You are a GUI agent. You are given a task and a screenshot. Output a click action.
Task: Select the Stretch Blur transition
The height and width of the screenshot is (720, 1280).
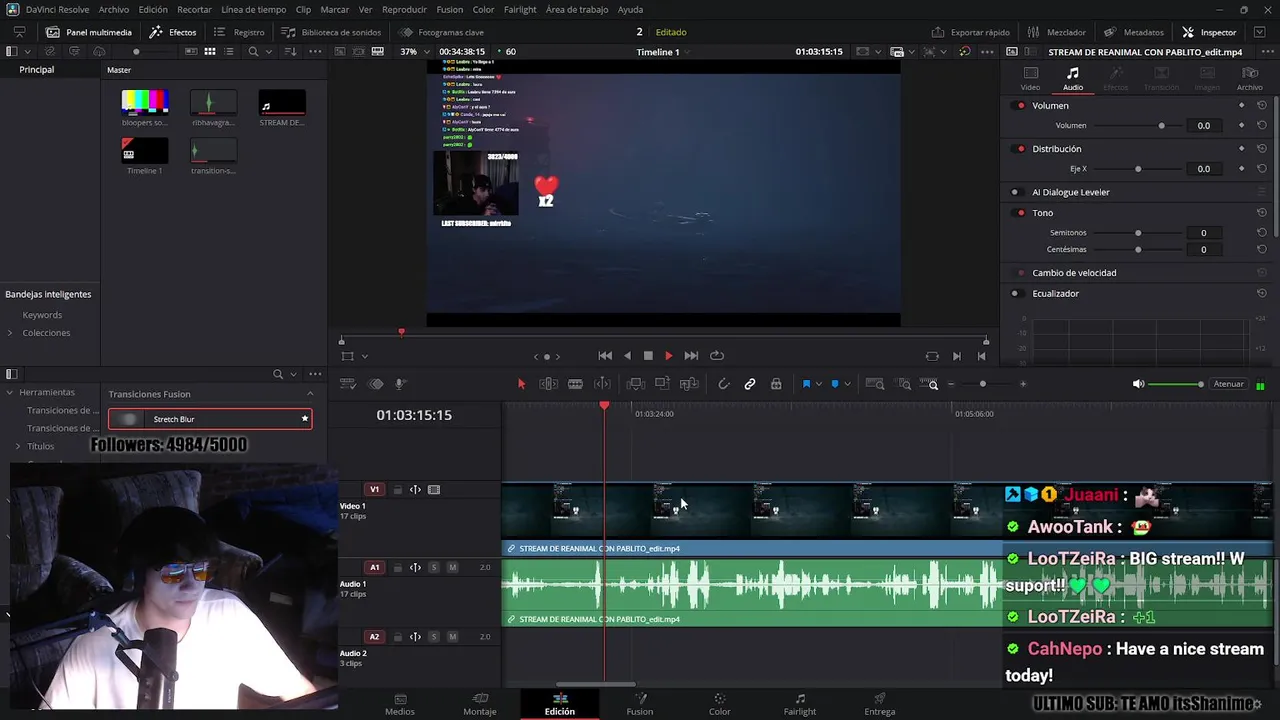[x=210, y=419]
